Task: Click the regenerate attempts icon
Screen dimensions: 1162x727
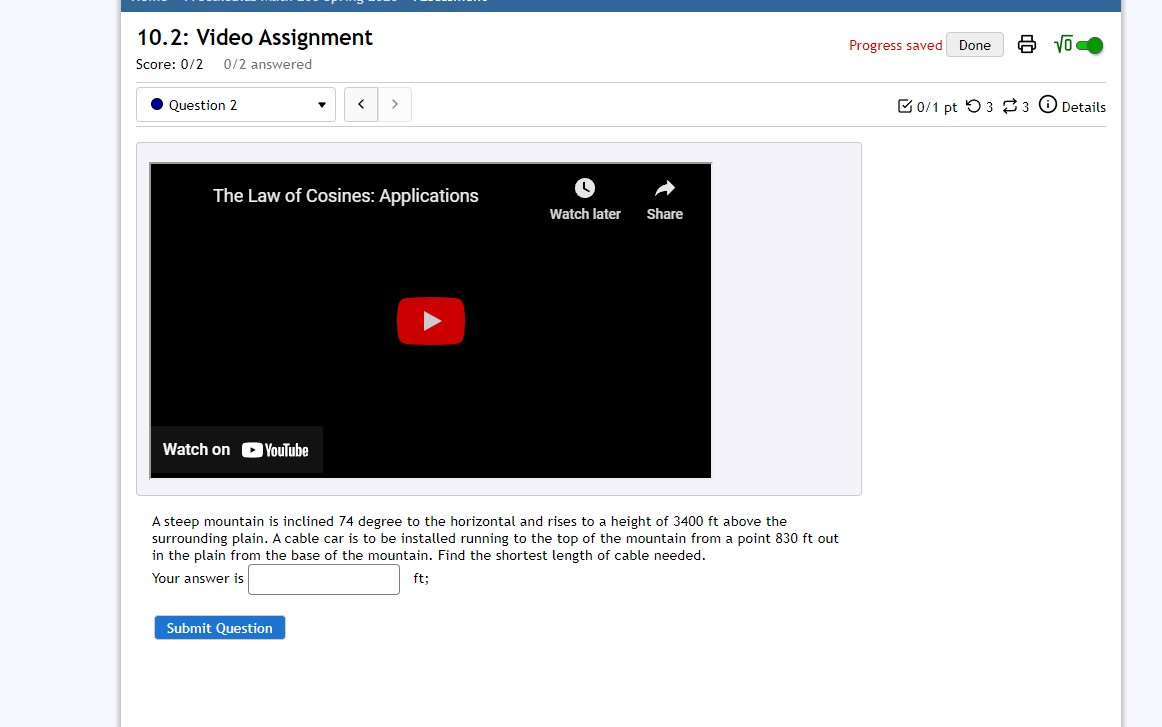Action: [x=1009, y=106]
